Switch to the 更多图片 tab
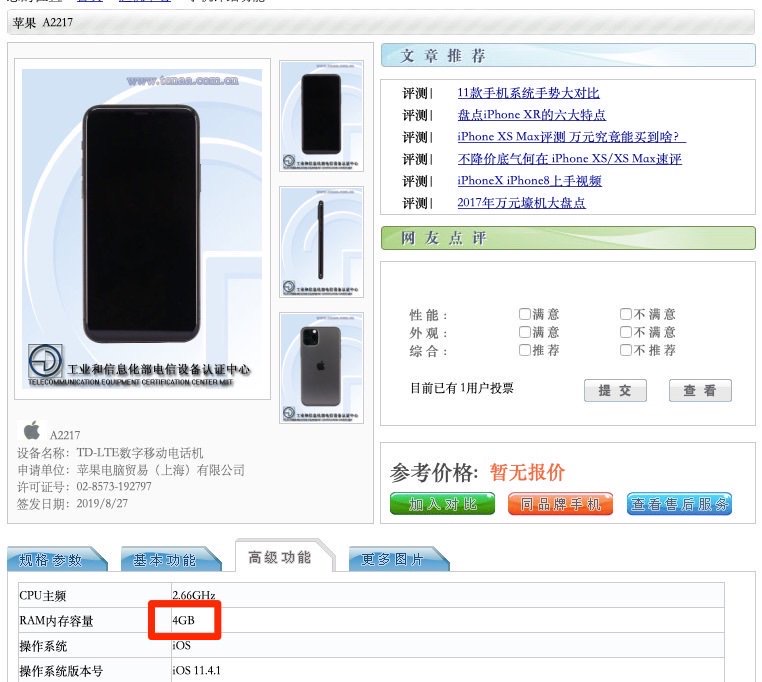The width and height of the screenshot is (762, 682). coord(398,560)
